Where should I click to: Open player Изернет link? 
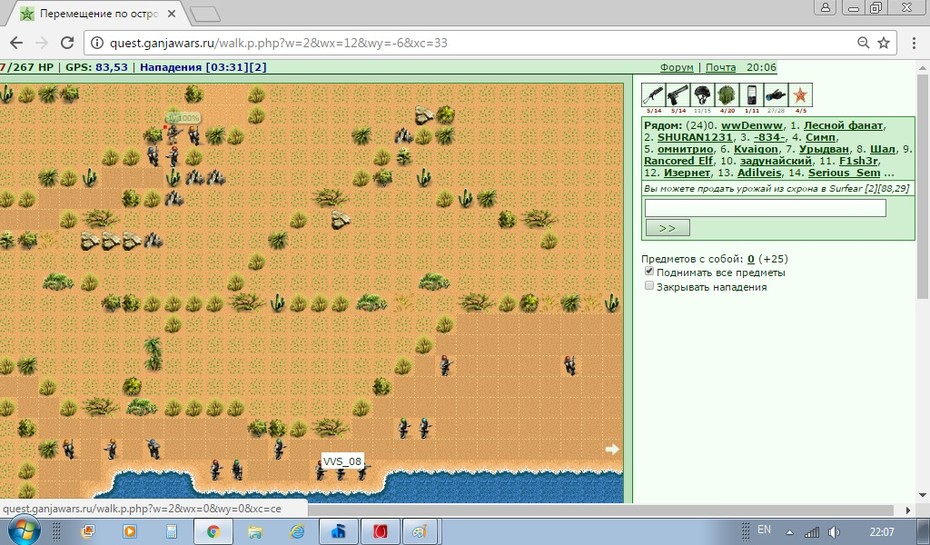pos(687,173)
